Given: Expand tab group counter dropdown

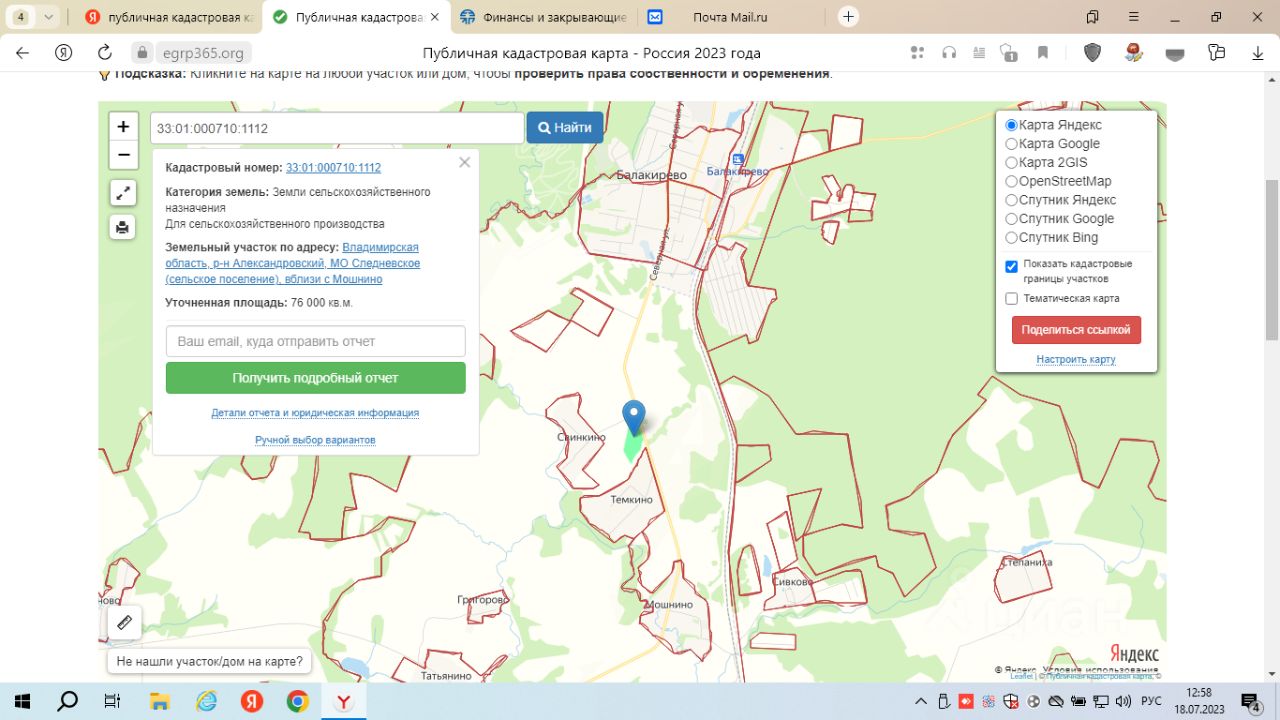Looking at the screenshot, I should coord(48,17).
